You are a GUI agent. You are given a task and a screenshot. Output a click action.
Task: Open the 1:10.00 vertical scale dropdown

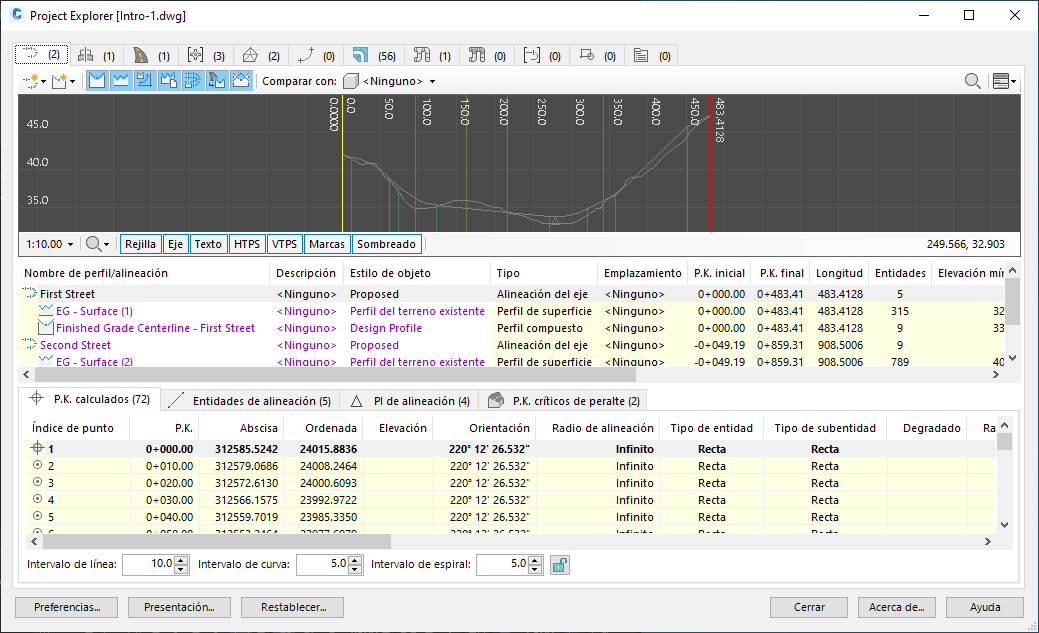(x=50, y=244)
